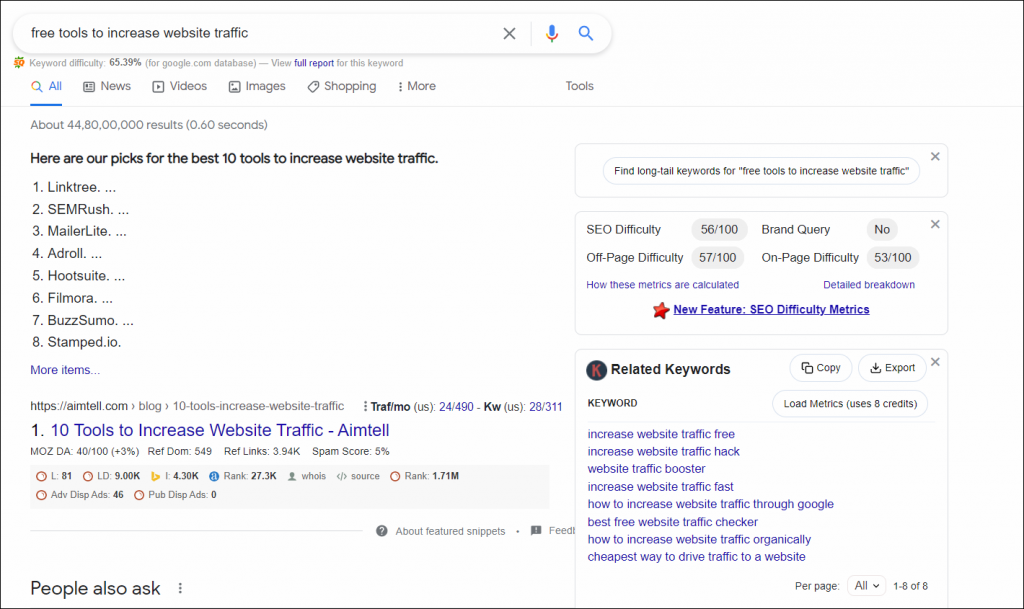Click Load Metrics (uses 8 credits) button

click(x=849, y=404)
